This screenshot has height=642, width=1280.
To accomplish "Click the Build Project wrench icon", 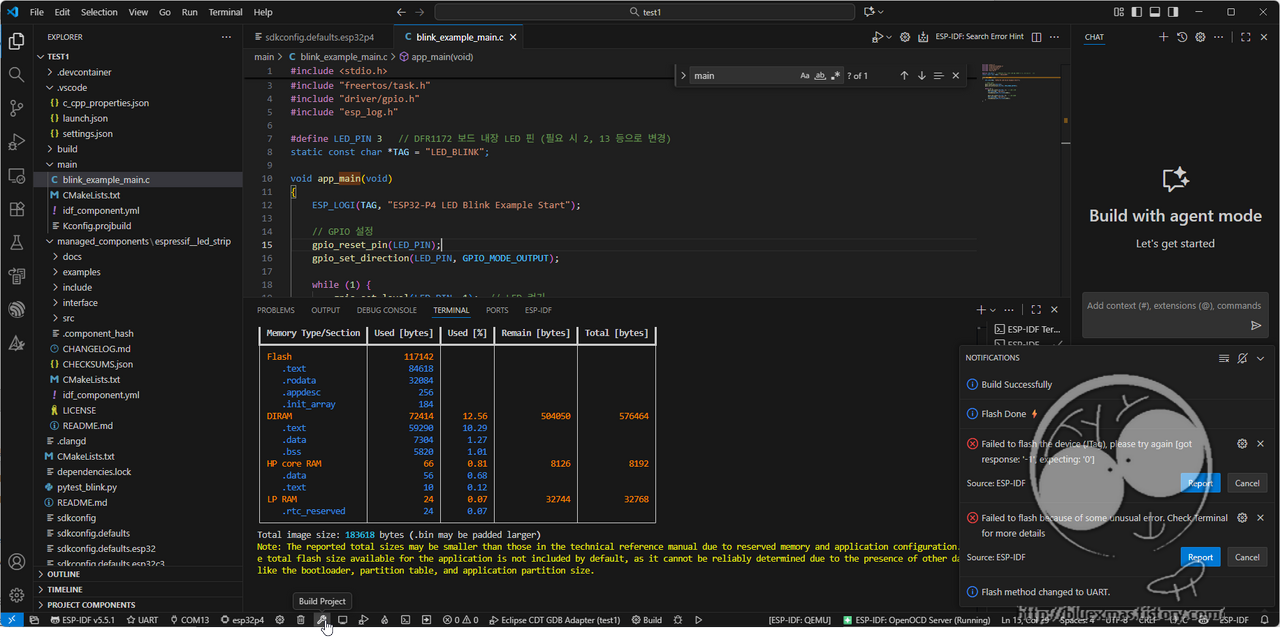I will point(322,620).
